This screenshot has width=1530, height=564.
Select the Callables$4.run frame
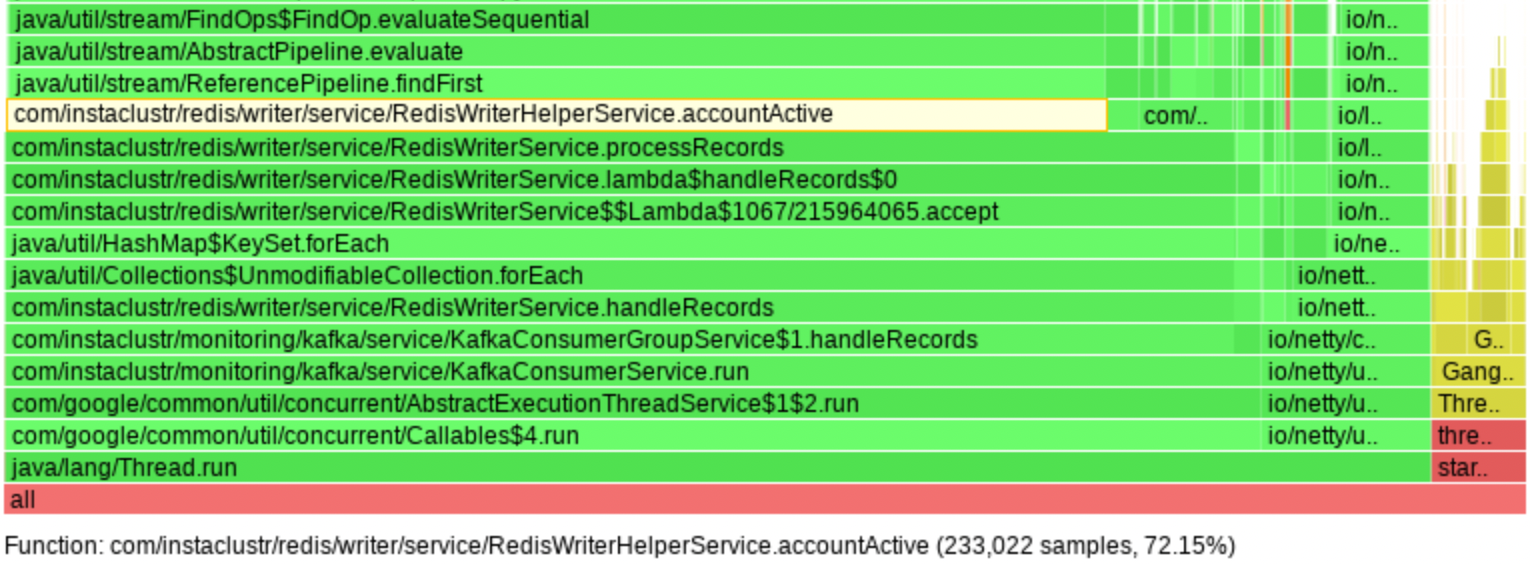point(633,436)
